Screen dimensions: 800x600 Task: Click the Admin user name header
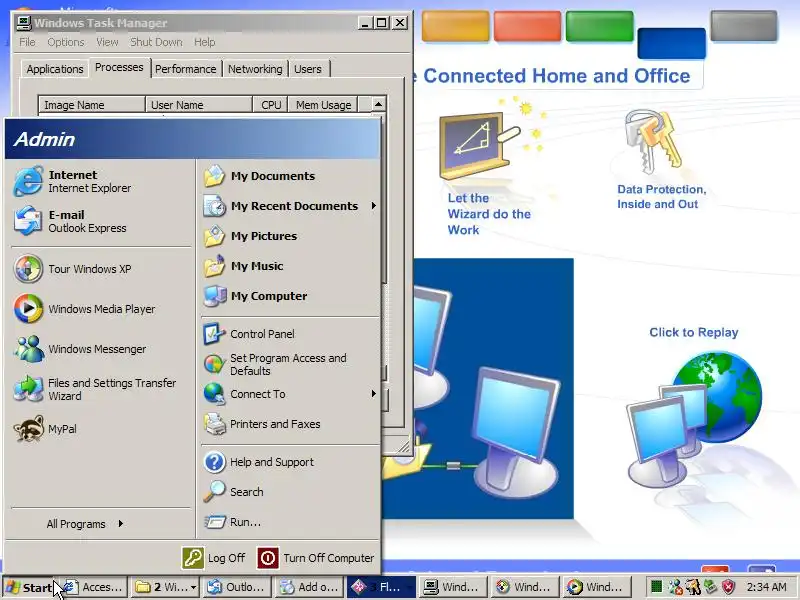point(44,139)
